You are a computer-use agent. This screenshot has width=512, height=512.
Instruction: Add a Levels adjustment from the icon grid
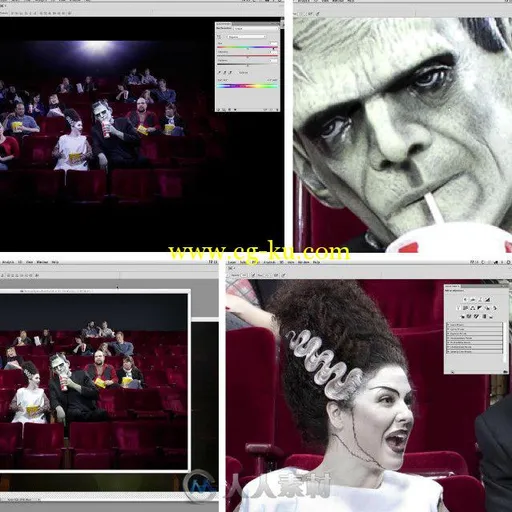(472, 299)
